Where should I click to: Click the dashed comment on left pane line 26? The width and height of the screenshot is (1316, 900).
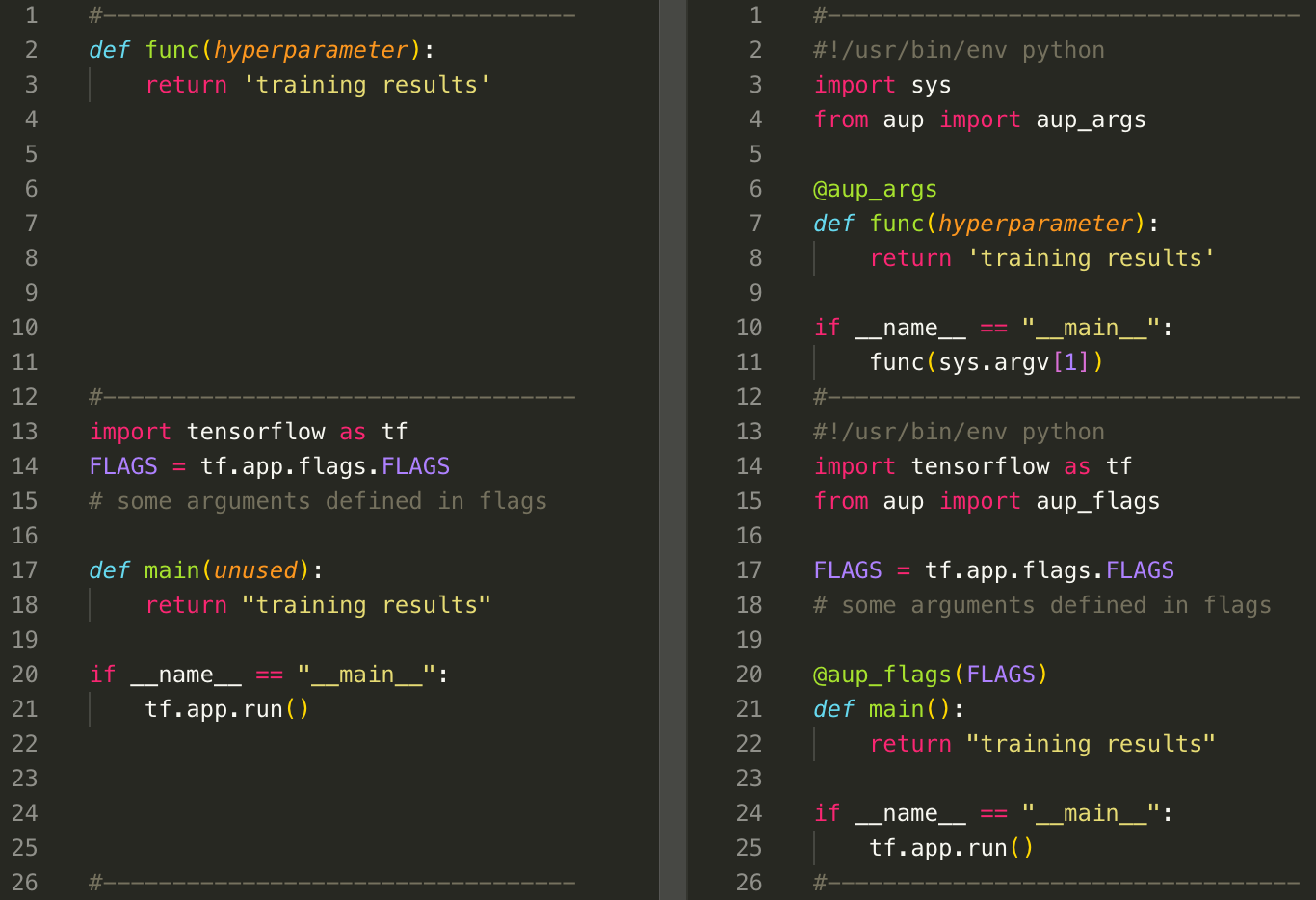(332, 883)
